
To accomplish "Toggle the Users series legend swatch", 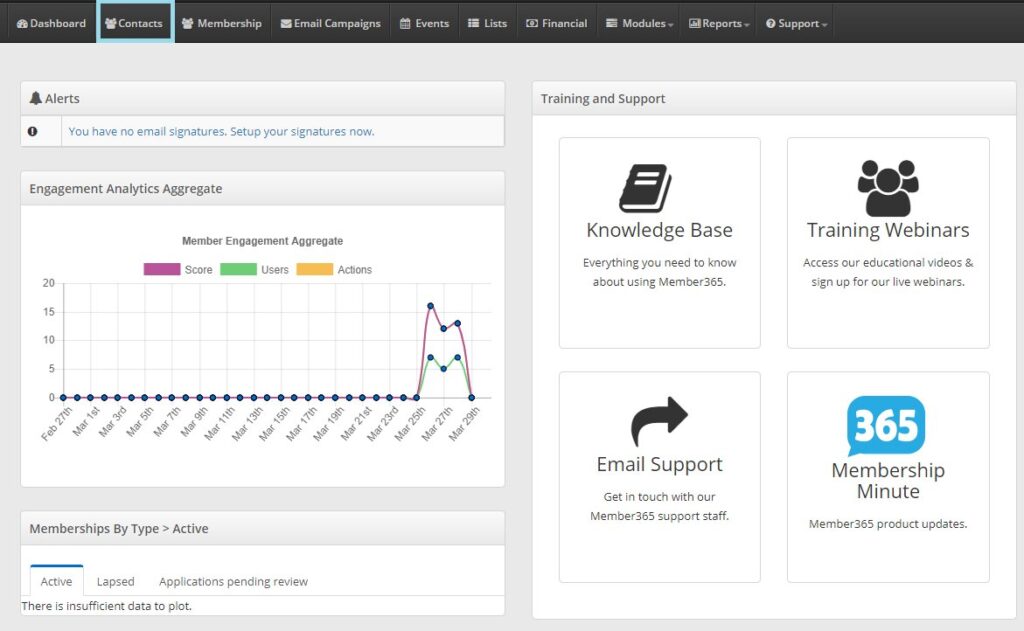I will (238, 269).
